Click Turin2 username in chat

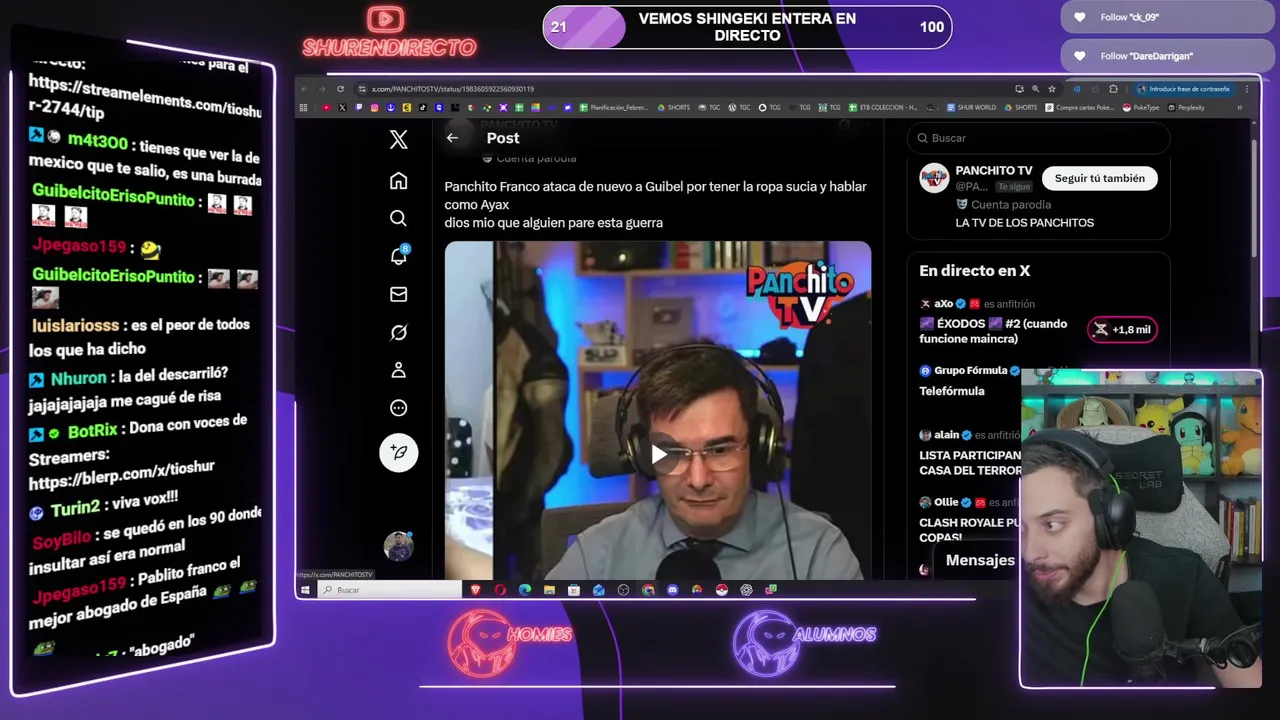75,509
